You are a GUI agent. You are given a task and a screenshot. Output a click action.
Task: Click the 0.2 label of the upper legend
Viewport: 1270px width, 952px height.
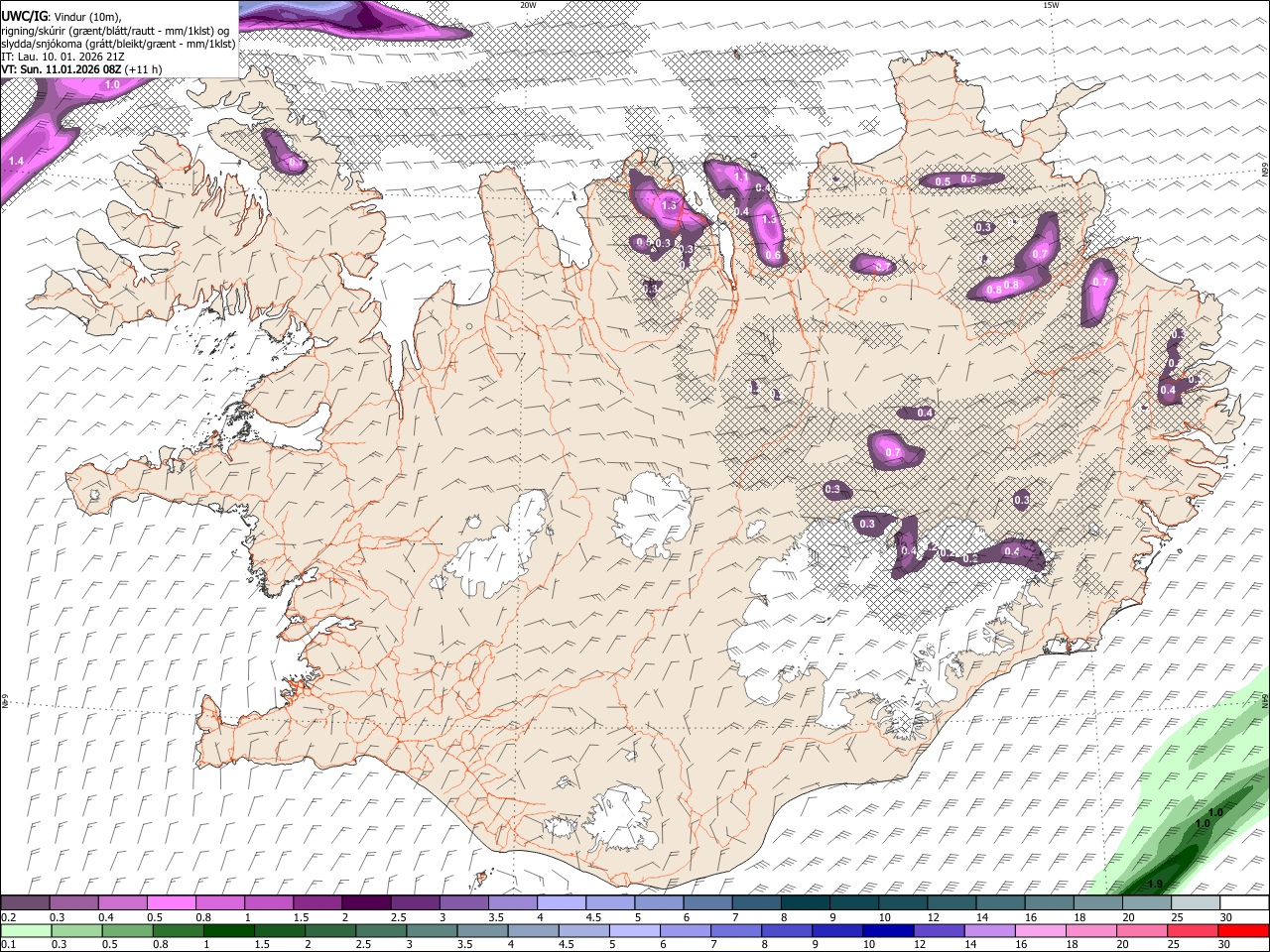8,917
